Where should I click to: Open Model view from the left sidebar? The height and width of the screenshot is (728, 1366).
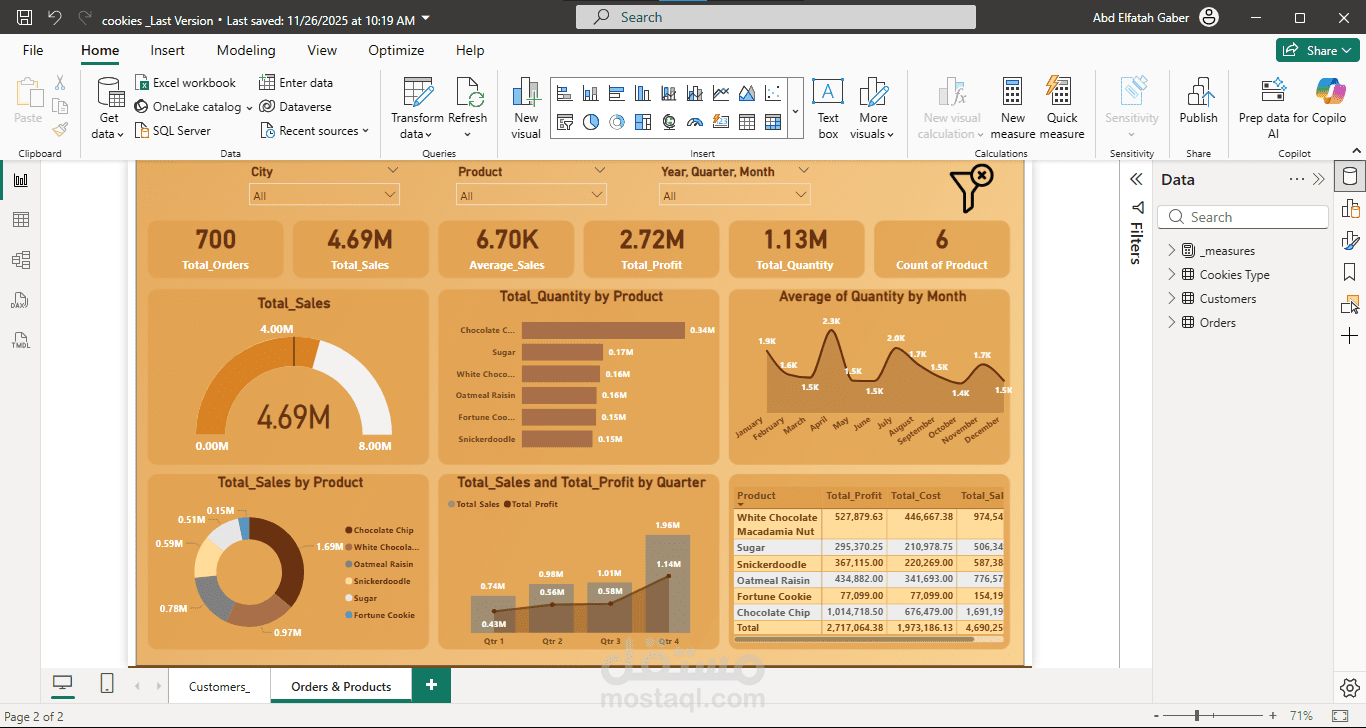tap(22, 259)
